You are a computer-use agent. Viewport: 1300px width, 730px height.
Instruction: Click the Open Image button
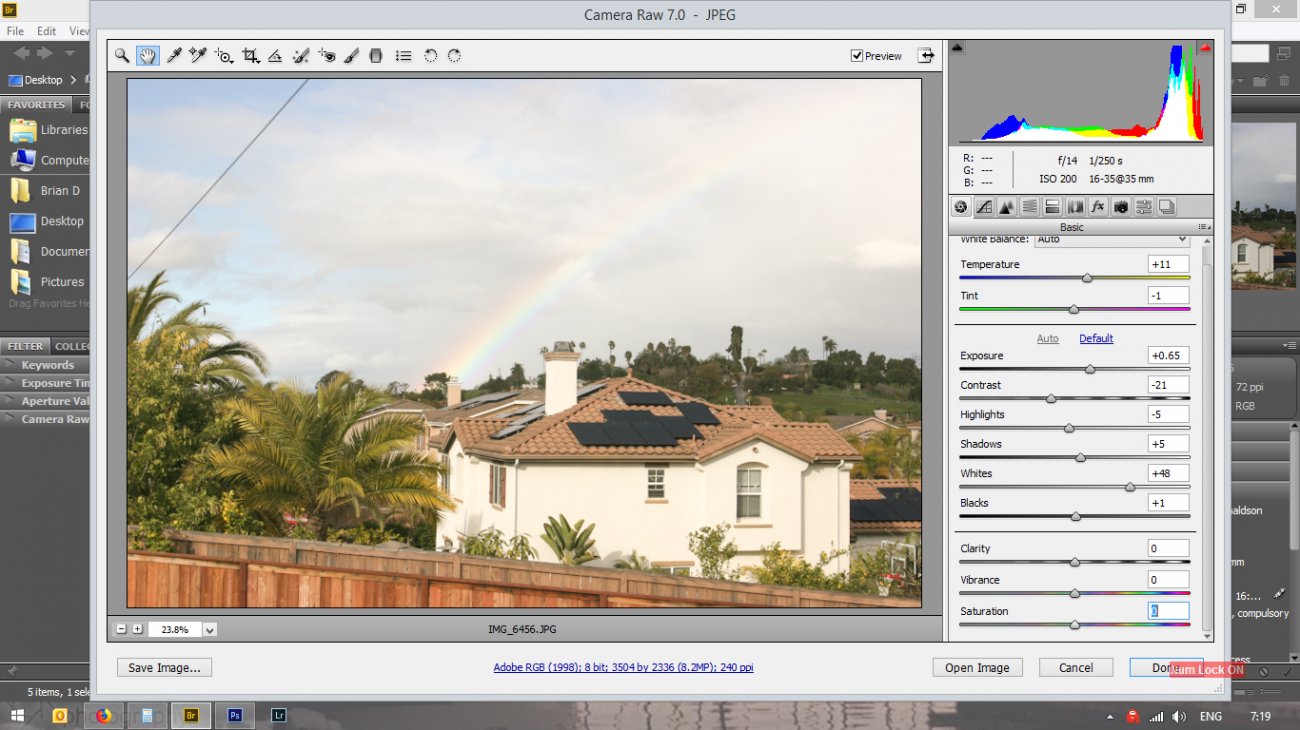click(977, 667)
